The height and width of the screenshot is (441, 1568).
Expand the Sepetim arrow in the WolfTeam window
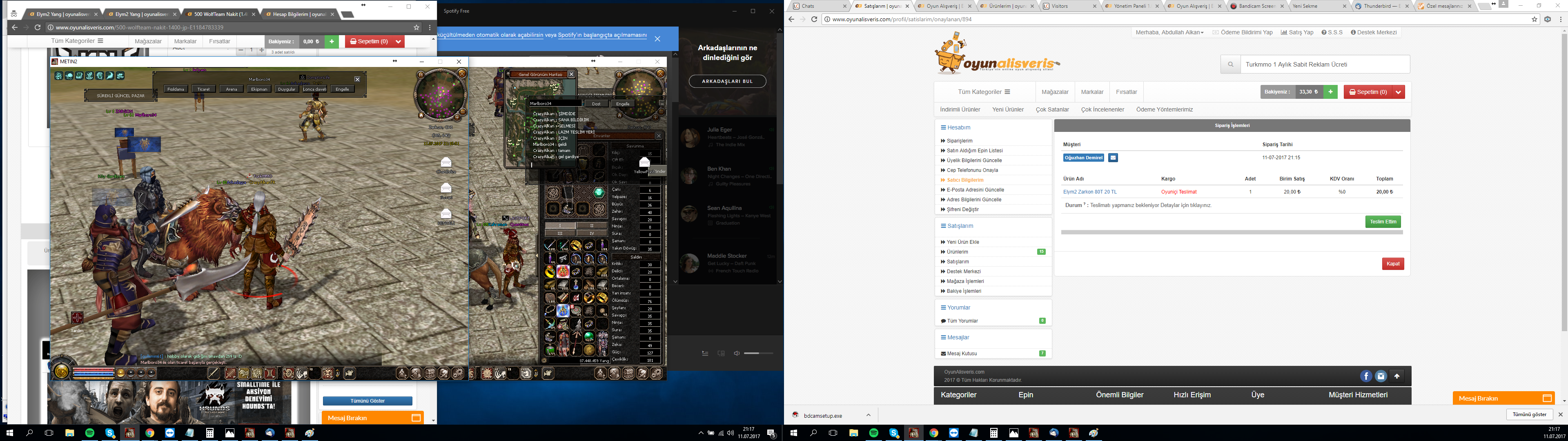[x=398, y=41]
